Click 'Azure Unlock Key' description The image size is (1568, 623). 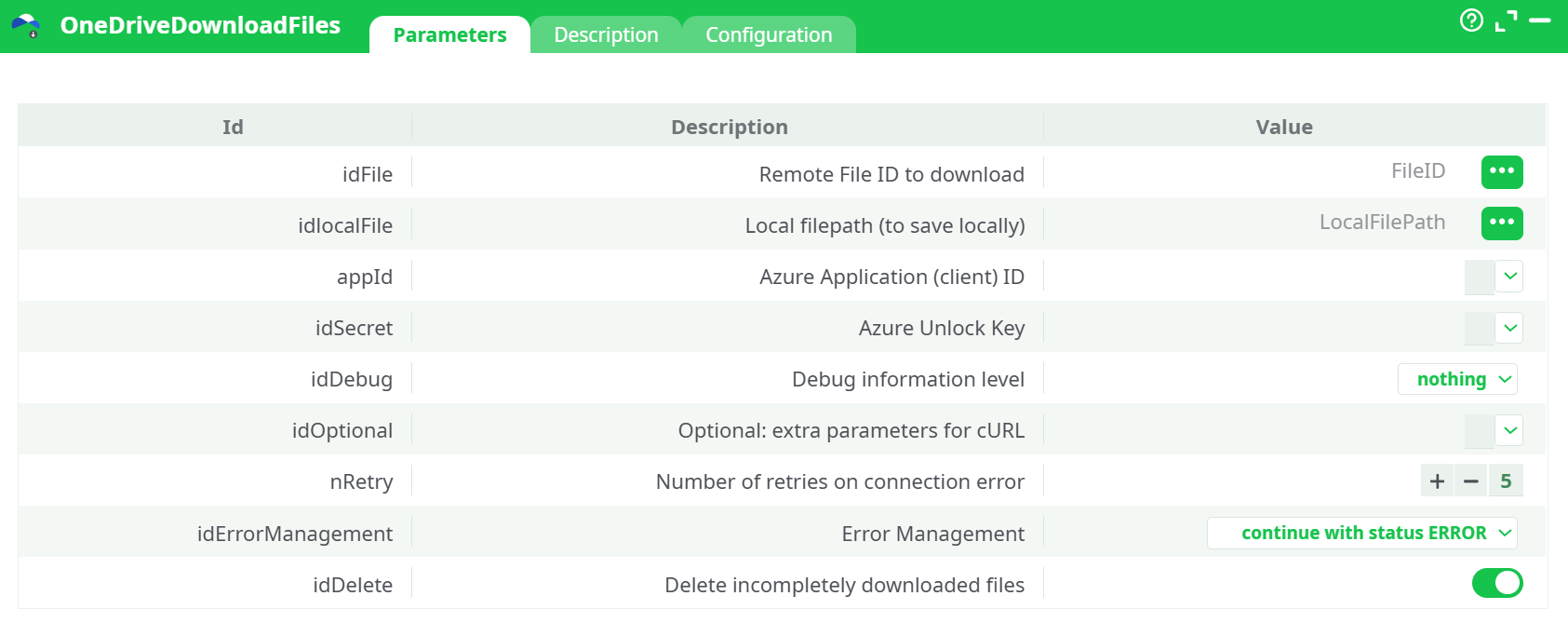pos(942,329)
